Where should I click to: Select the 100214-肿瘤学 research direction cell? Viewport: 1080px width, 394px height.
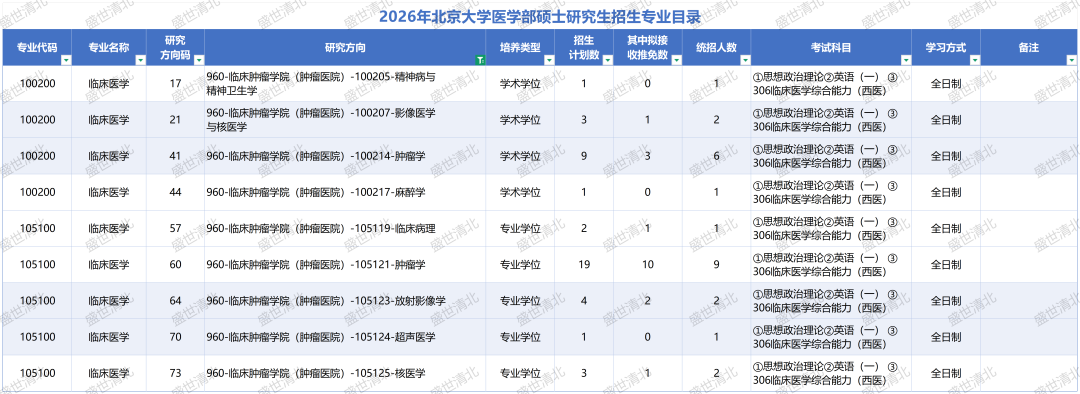(x=345, y=156)
